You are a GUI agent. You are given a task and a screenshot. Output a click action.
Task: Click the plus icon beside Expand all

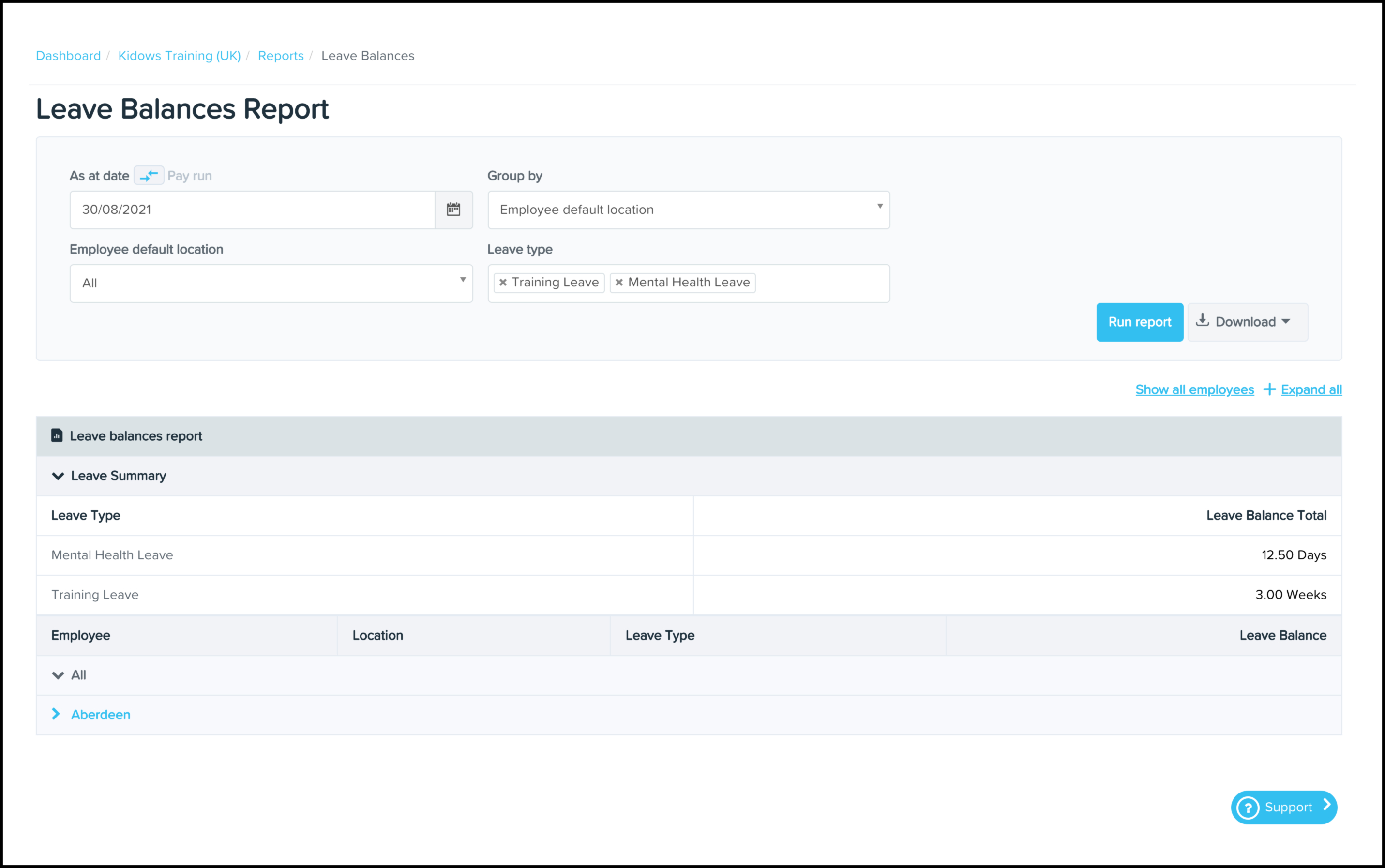pyautogui.click(x=1270, y=390)
